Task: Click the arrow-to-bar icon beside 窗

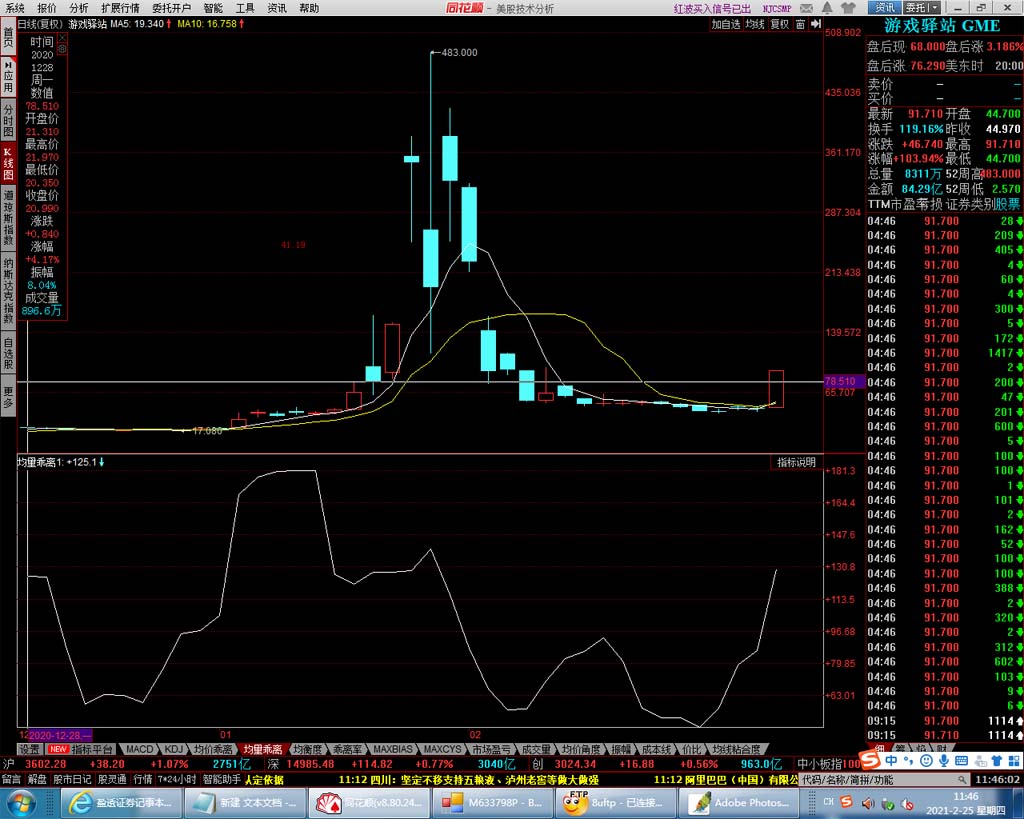Action: click(816, 24)
